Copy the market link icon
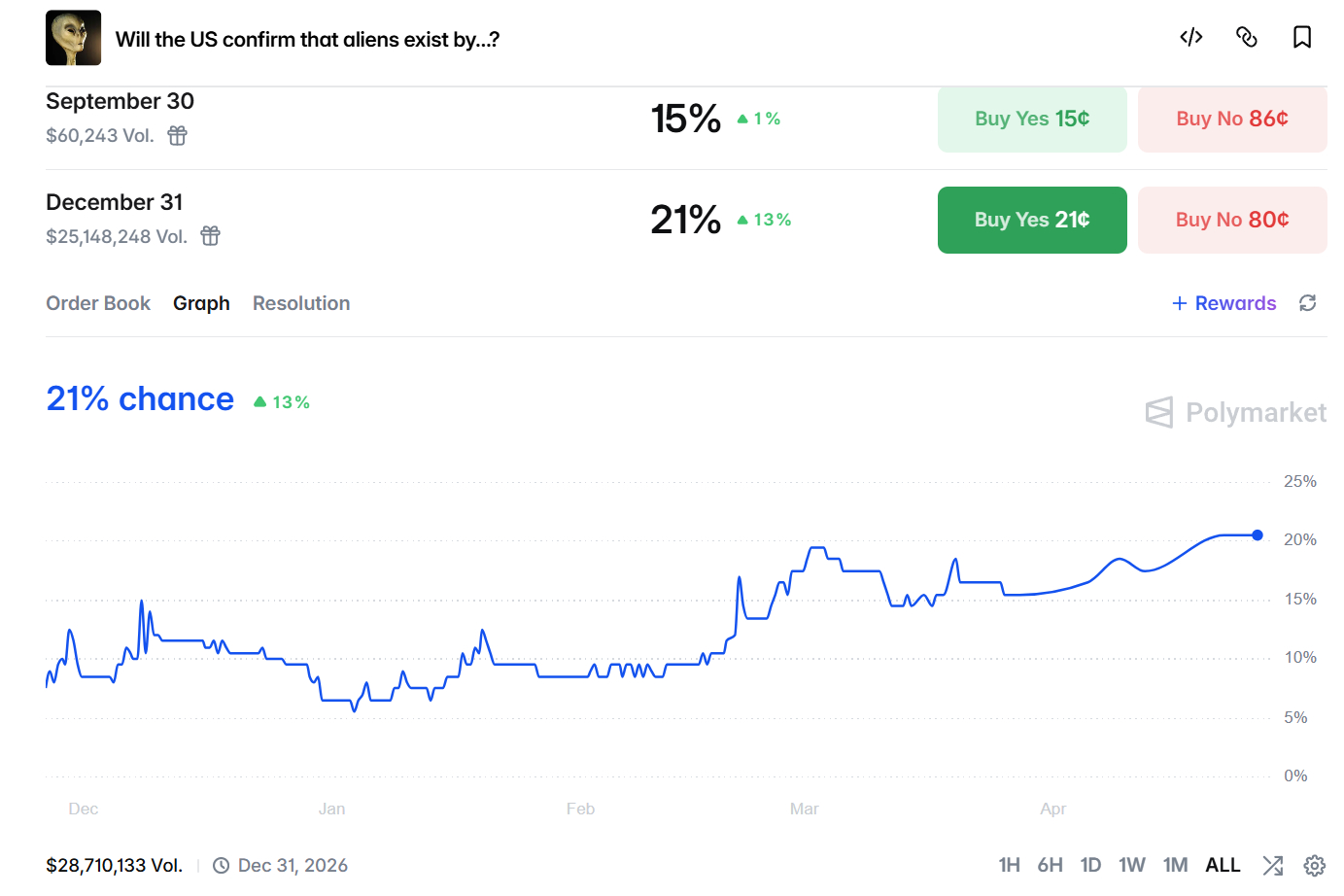This screenshot has width=1344, height=896. pos(1247,37)
